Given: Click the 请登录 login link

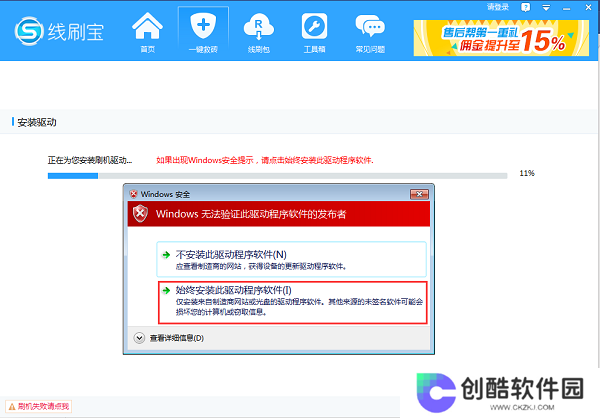Looking at the screenshot, I should click(x=498, y=7).
